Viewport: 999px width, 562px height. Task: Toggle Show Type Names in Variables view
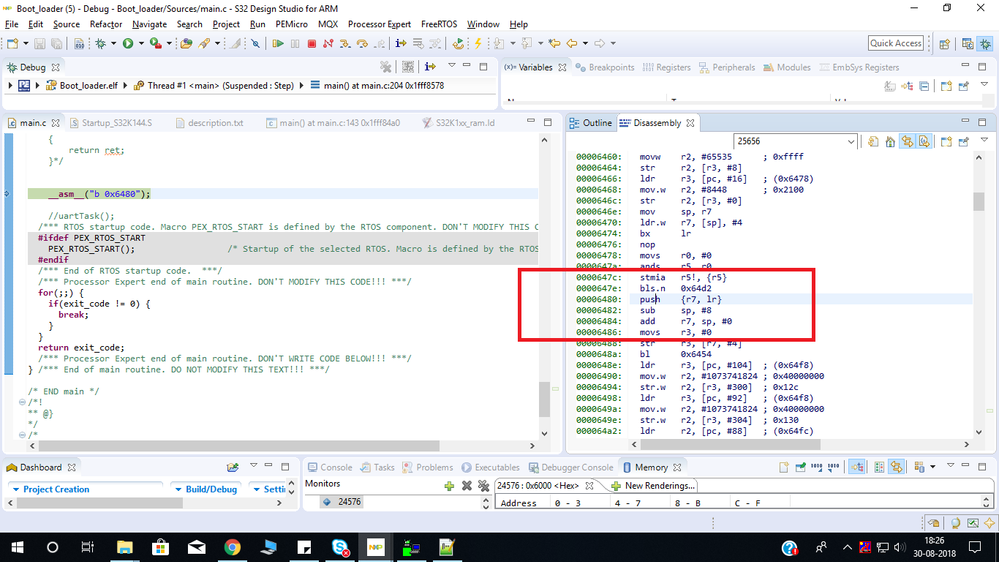click(x=890, y=86)
